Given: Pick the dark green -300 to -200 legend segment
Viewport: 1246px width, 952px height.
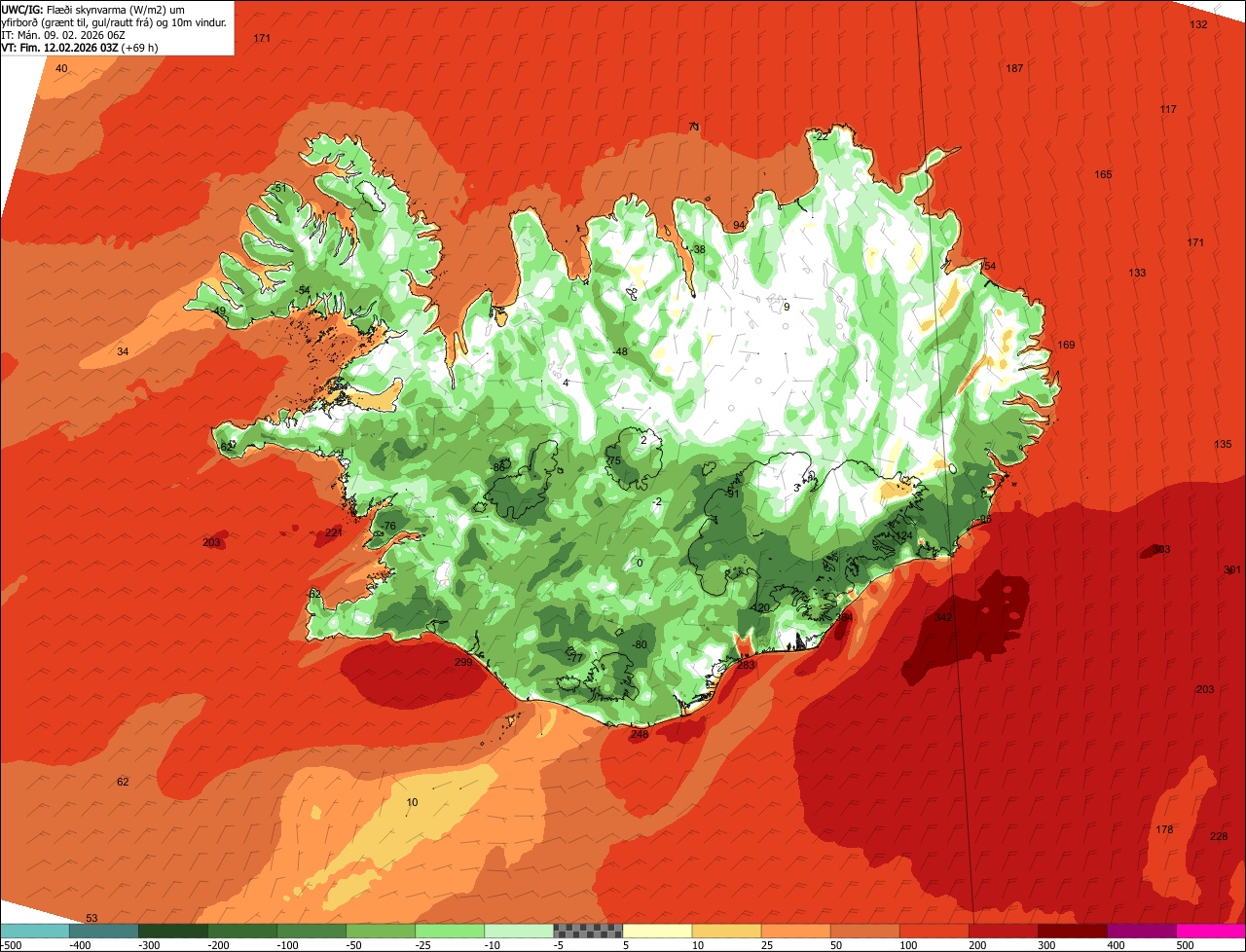Looking at the screenshot, I should pos(173,931).
